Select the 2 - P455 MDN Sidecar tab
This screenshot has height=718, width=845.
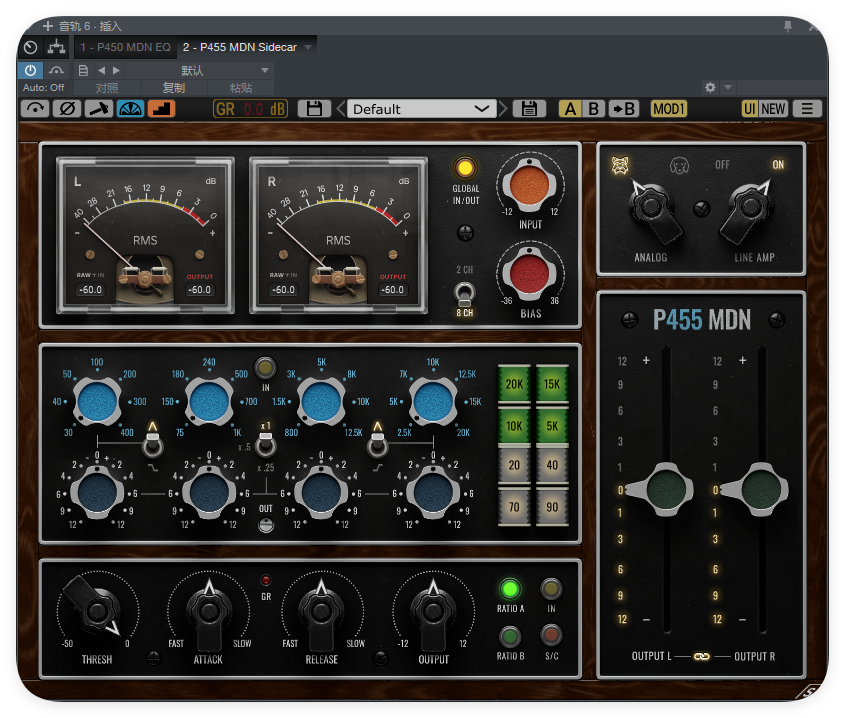click(x=240, y=47)
